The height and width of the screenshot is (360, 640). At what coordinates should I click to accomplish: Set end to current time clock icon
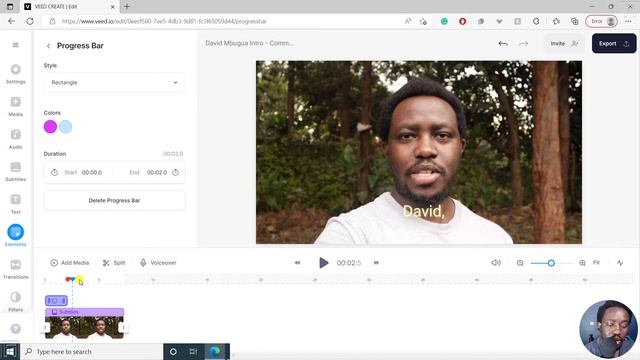pos(176,173)
